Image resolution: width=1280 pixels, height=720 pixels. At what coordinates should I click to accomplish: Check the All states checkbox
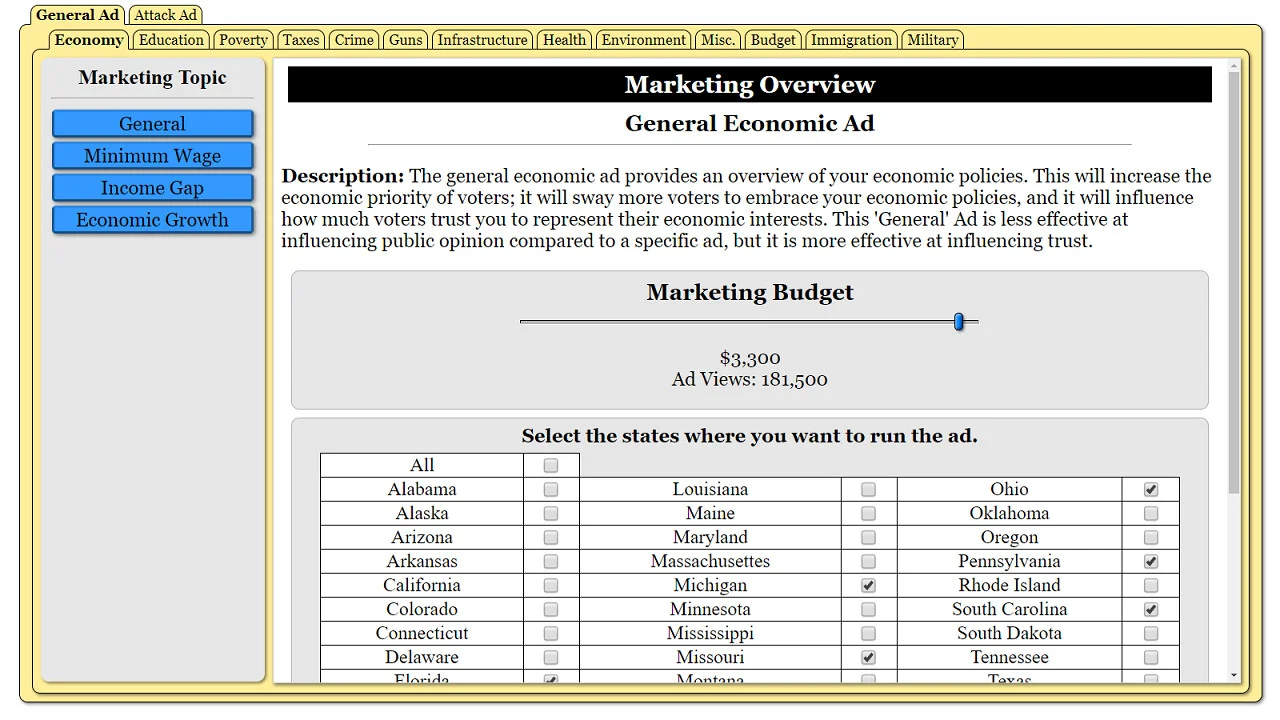(550, 465)
